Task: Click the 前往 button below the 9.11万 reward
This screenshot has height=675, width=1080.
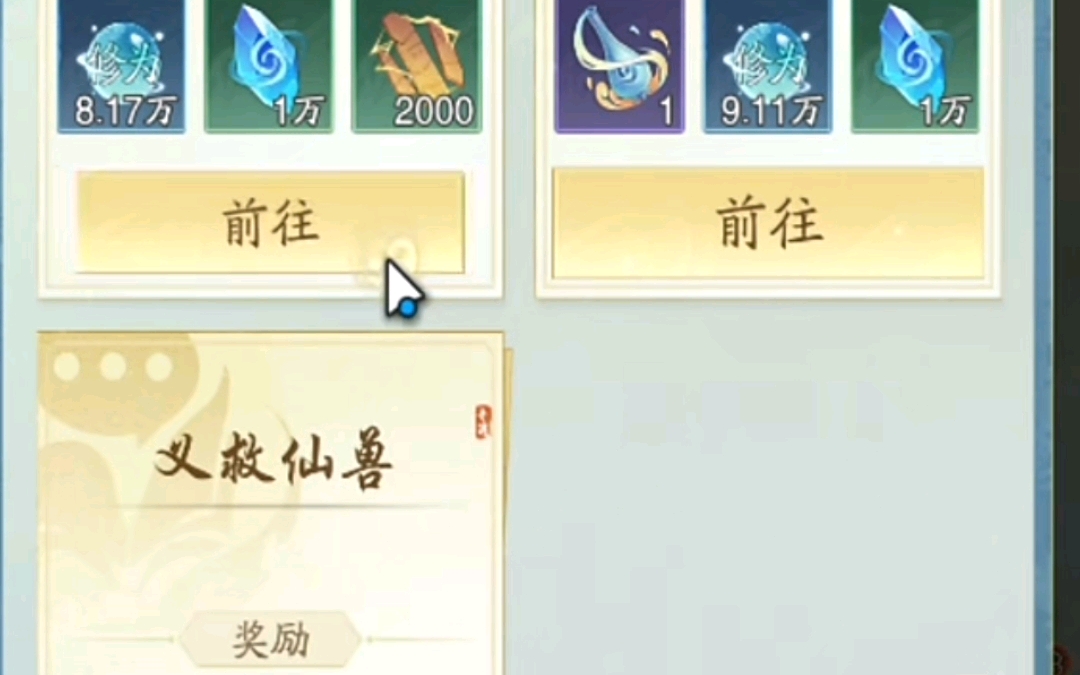Action: [x=769, y=224]
